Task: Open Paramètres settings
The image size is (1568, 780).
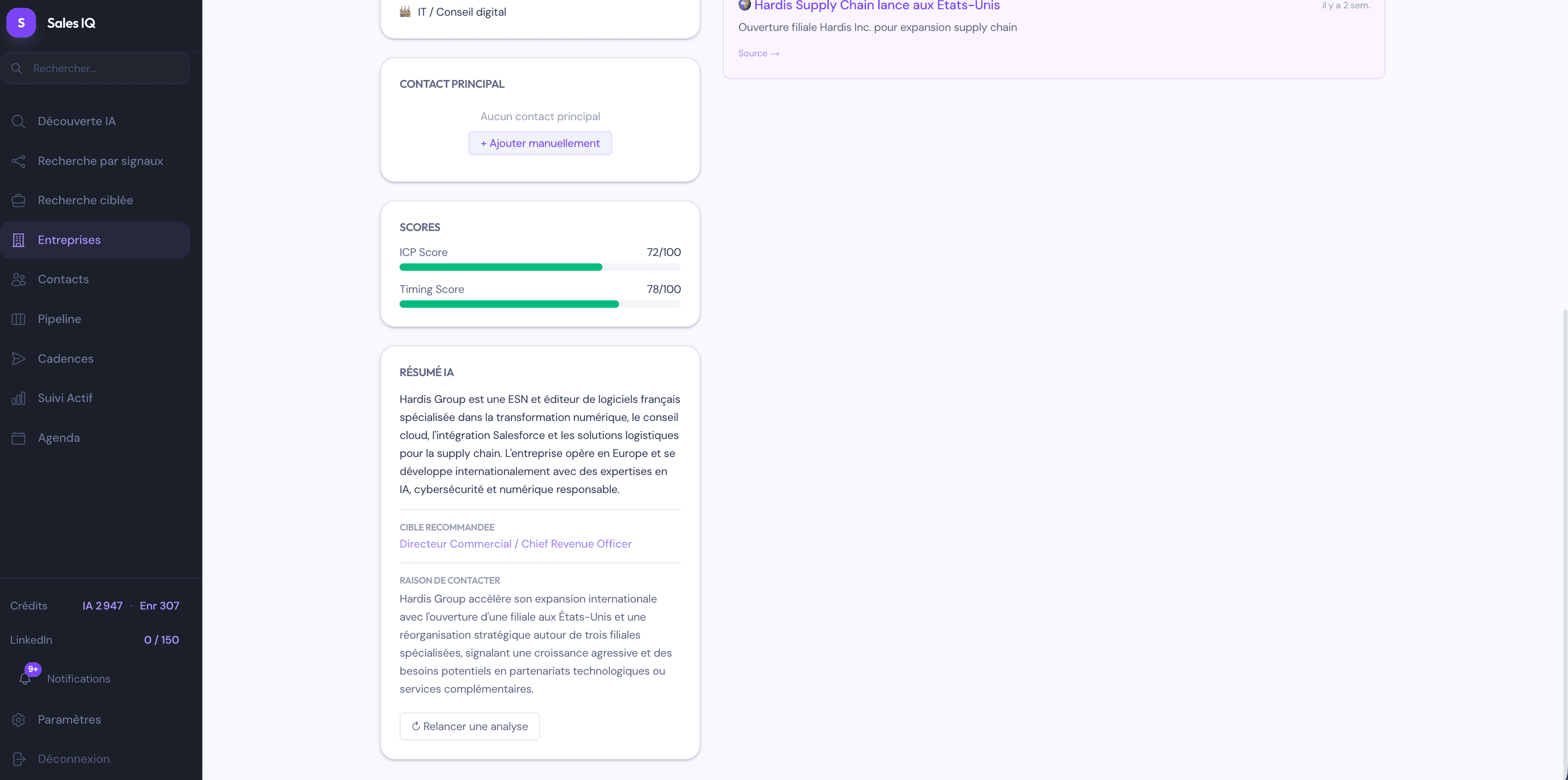Action: coord(96,720)
